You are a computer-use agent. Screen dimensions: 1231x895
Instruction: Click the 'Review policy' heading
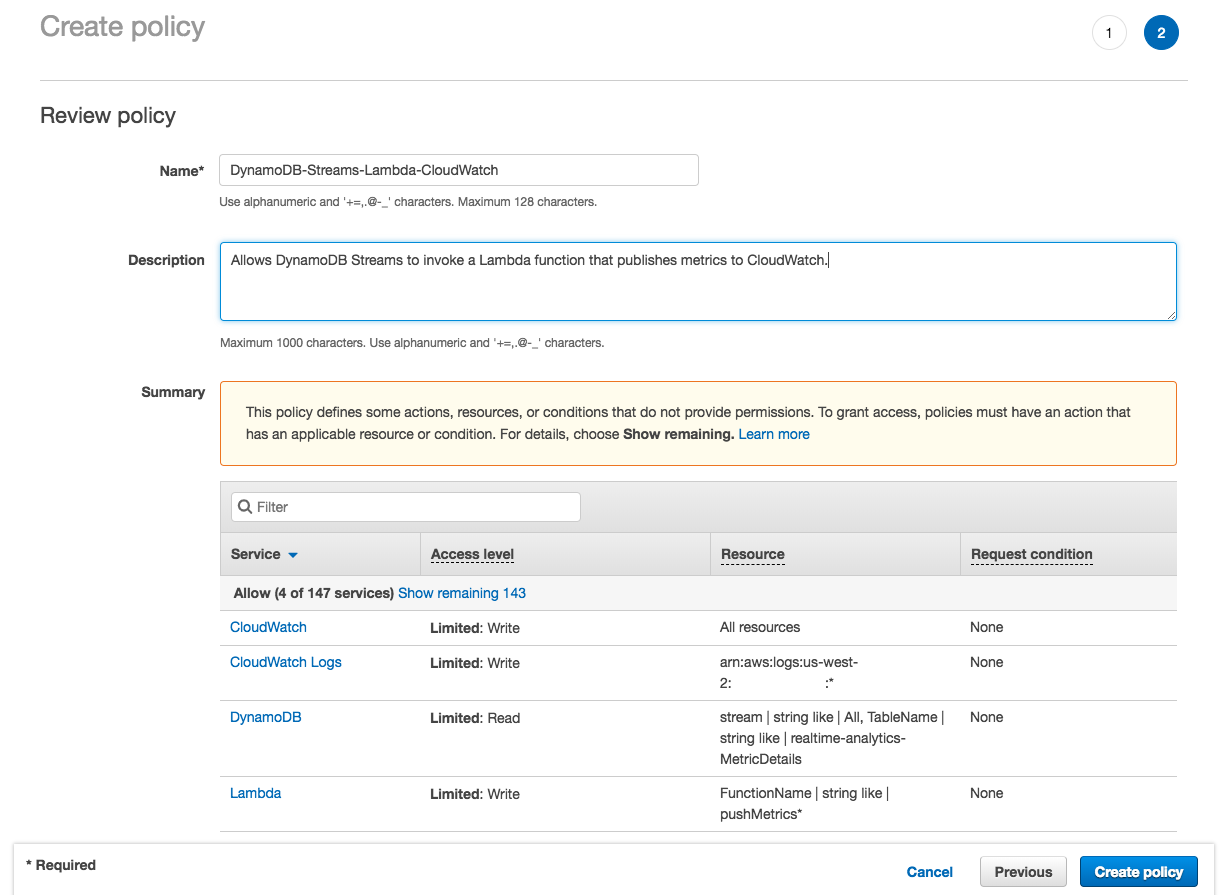[x=108, y=116]
